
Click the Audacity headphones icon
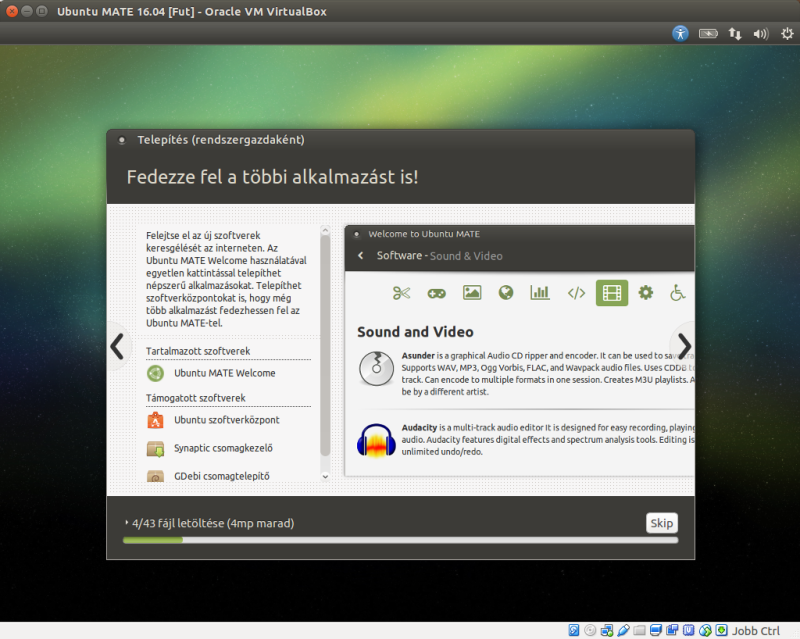[x=377, y=440]
